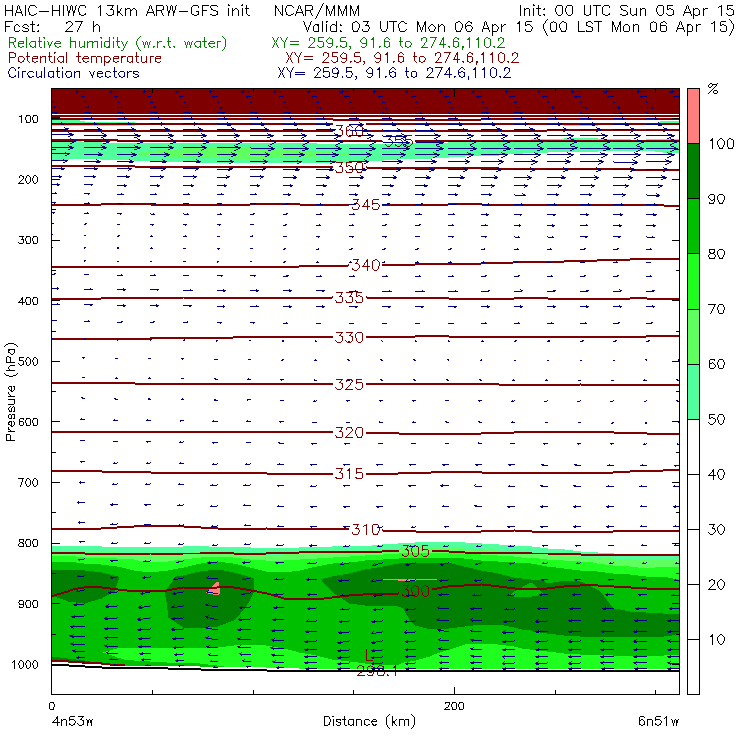Click the 335 contour label
The image size is (740, 740).
pos(349,298)
